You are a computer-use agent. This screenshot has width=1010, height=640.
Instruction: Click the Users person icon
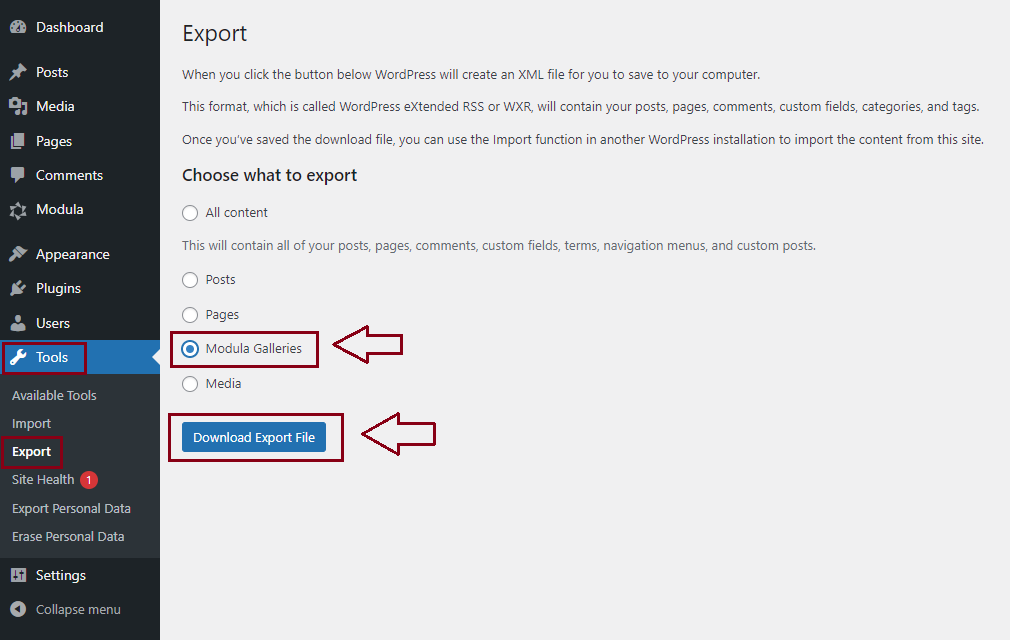coord(18,323)
